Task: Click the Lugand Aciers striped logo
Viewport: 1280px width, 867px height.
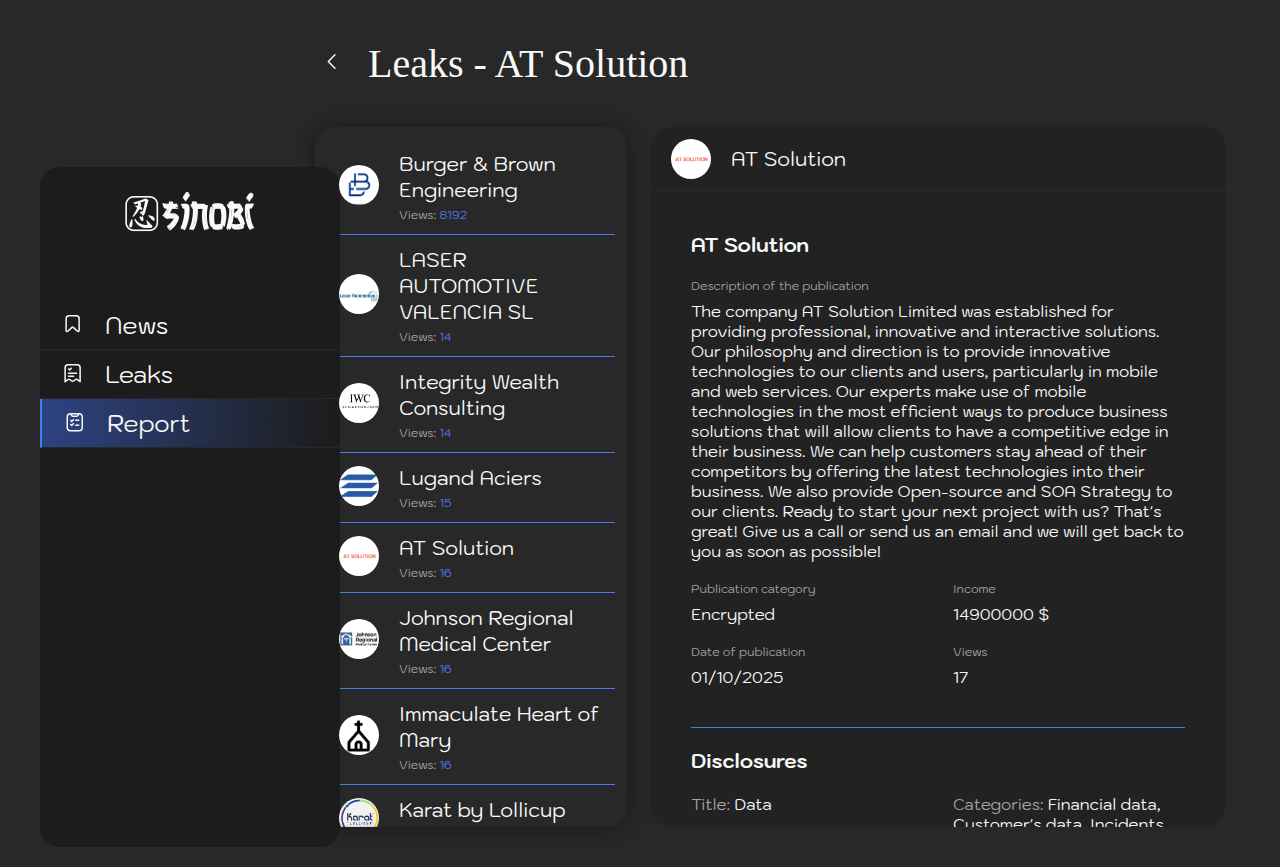Action: (x=359, y=486)
